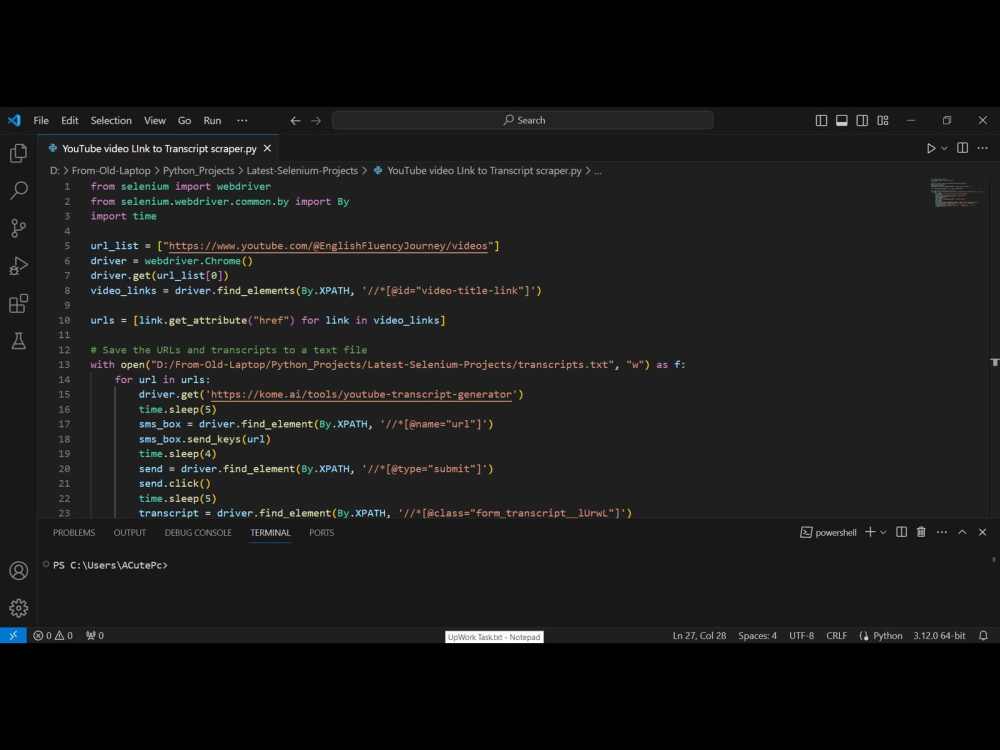1000x750 pixels.
Task: Select interpreter 3.12.0 64-bit
Action: (939, 635)
